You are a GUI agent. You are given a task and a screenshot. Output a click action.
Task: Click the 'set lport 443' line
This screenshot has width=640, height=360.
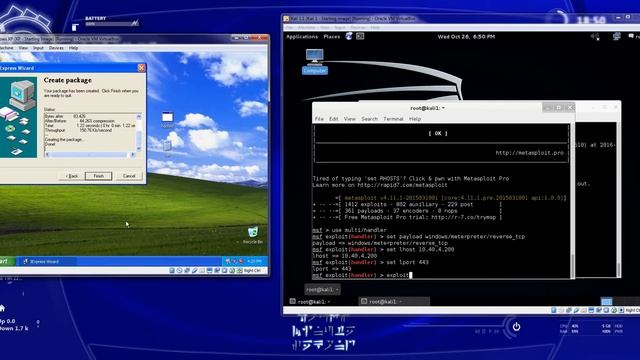[370, 262]
